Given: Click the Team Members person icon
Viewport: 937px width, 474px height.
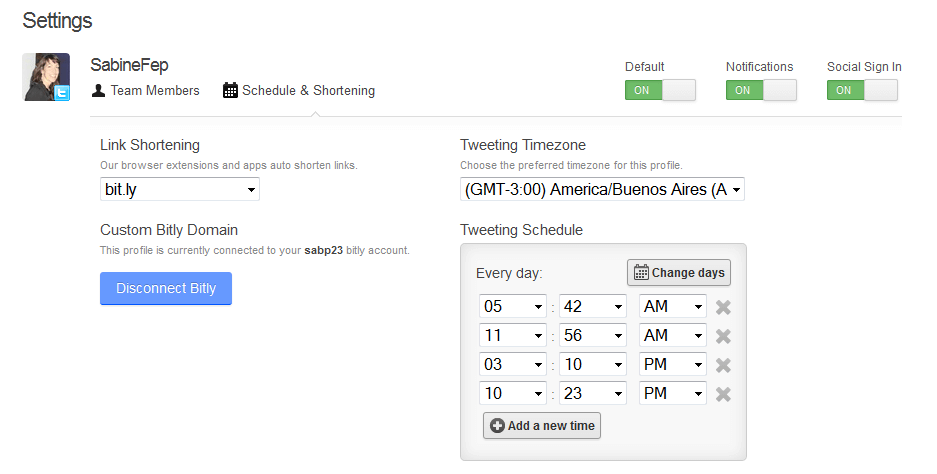Looking at the screenshot, I should 99,90.
